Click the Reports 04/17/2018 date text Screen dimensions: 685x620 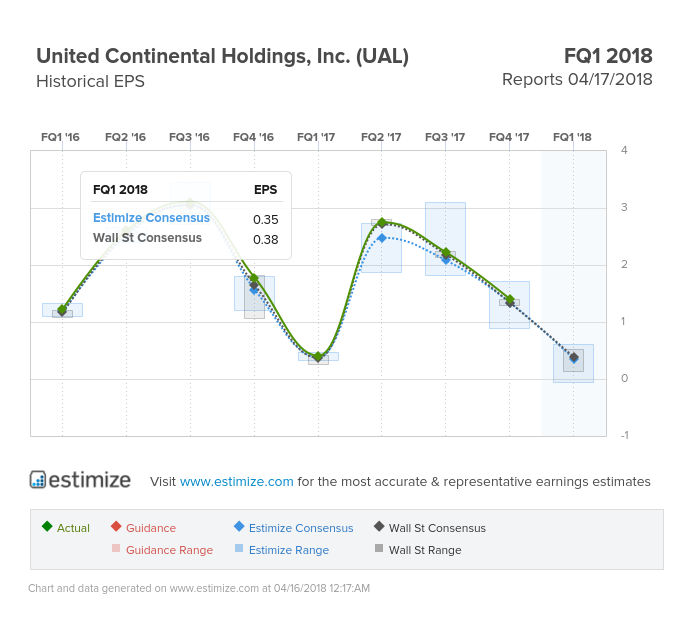click(577, 80)
